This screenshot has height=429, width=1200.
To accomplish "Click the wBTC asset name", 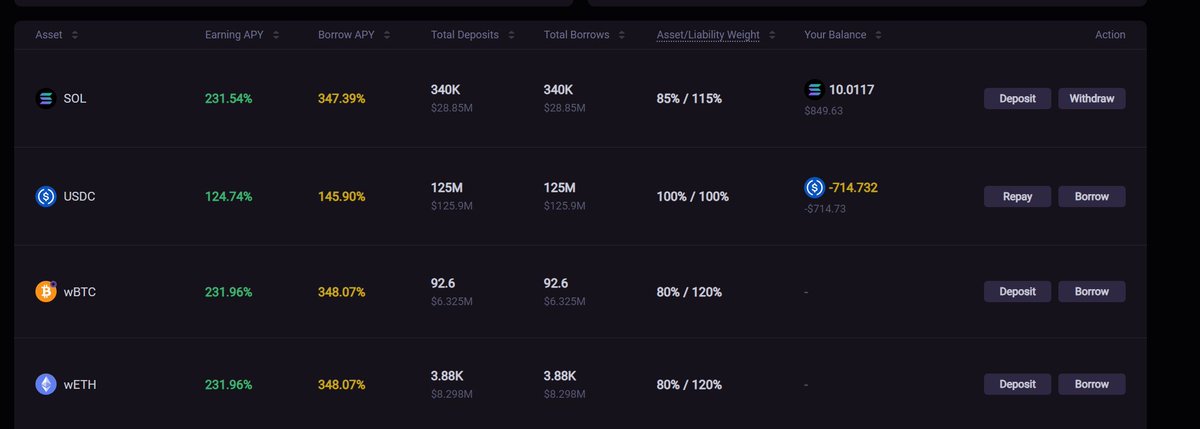I will tap(79, 292).
